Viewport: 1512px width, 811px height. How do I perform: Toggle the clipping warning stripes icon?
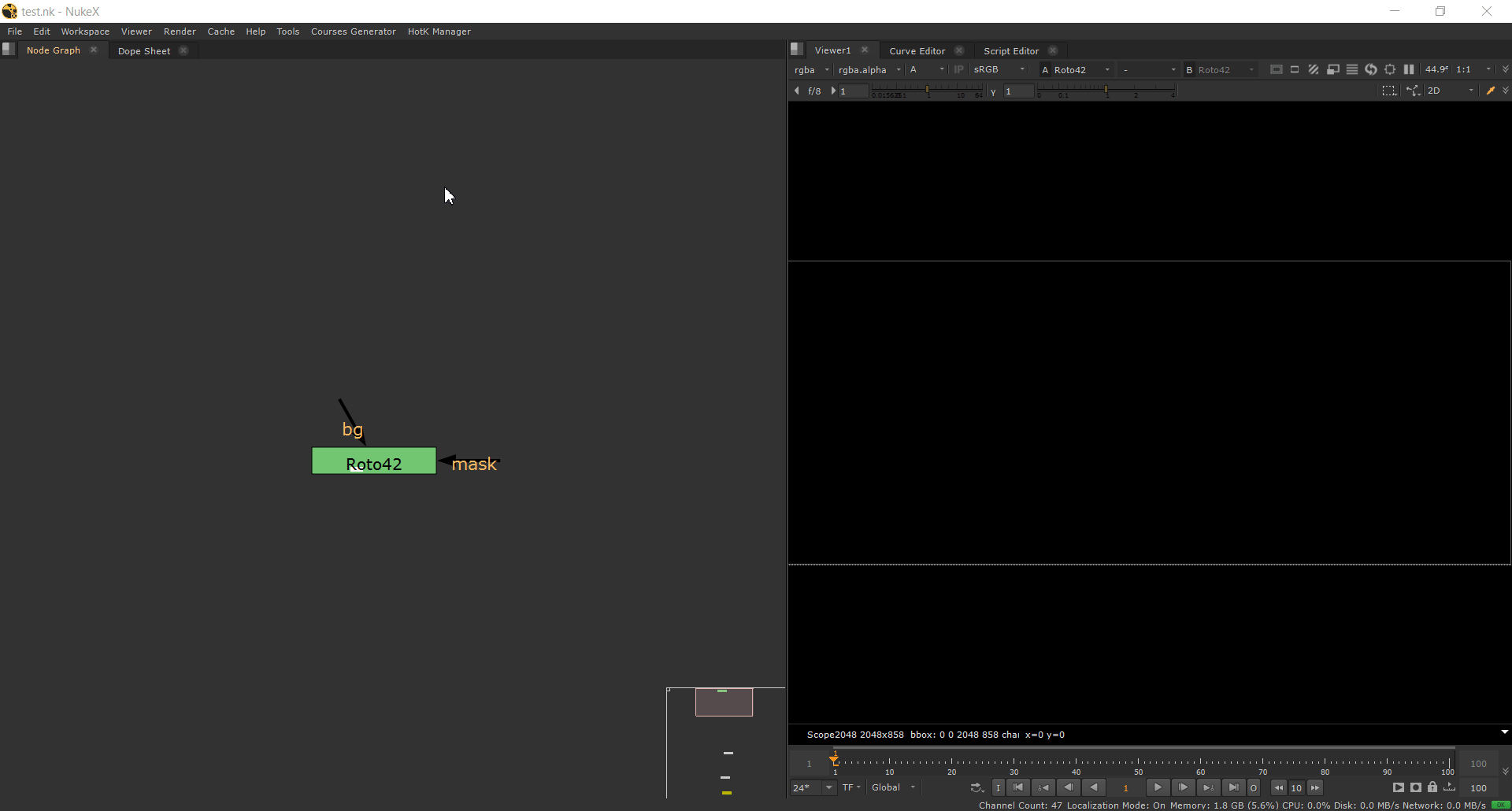click(1314, 69)
